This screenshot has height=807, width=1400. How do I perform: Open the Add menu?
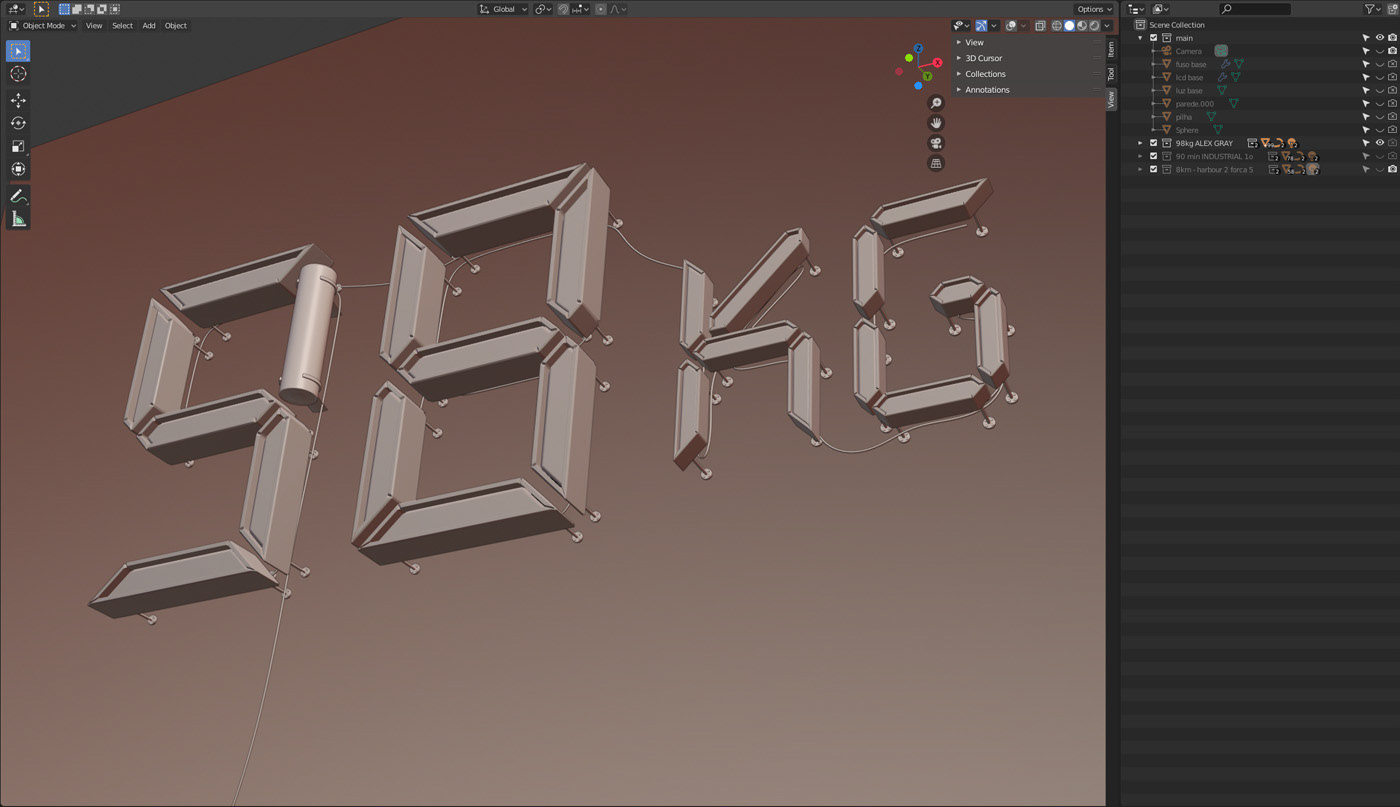pyautogui.click(x=149, y=26)
